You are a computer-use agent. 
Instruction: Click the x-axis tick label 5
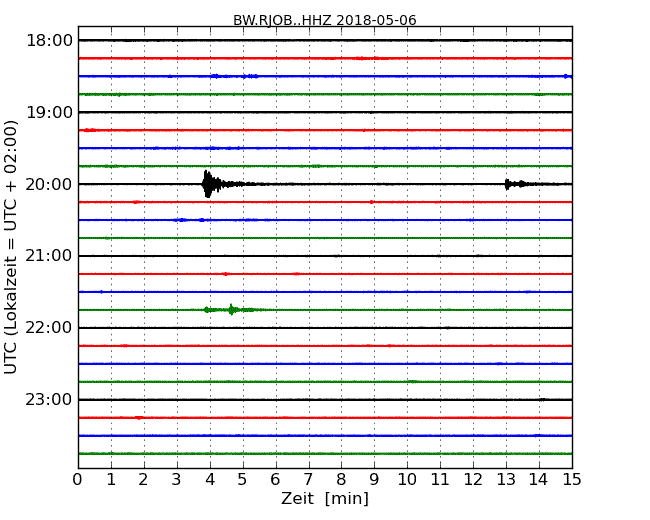(x=243, y=480)
